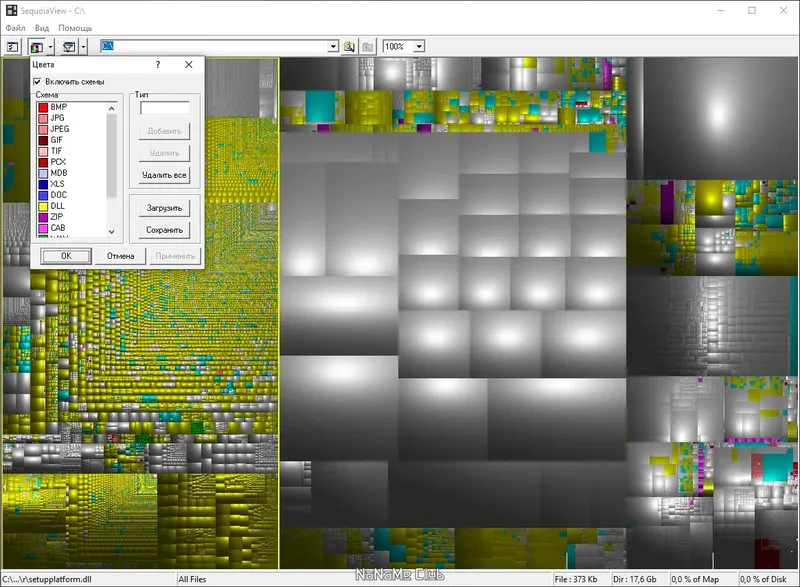Click the up folder toolbar icon
Screen dimensions: 800x587
tap(367, 47)
